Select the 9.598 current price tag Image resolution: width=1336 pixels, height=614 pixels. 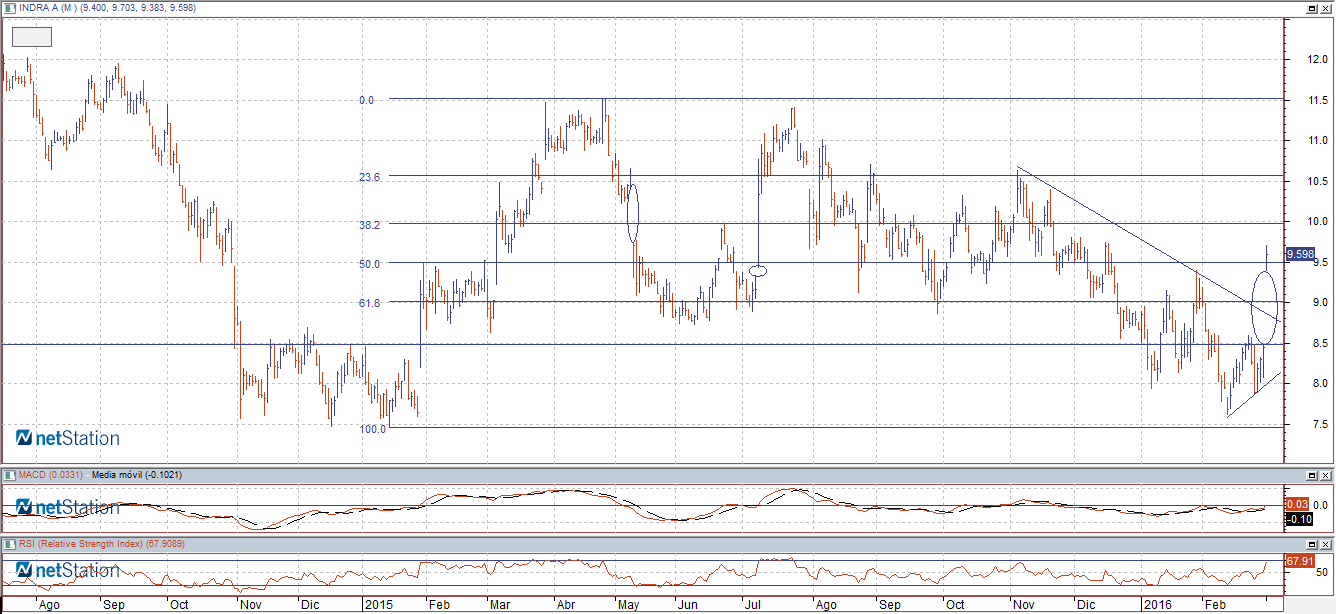click(x=1299, y=254)
